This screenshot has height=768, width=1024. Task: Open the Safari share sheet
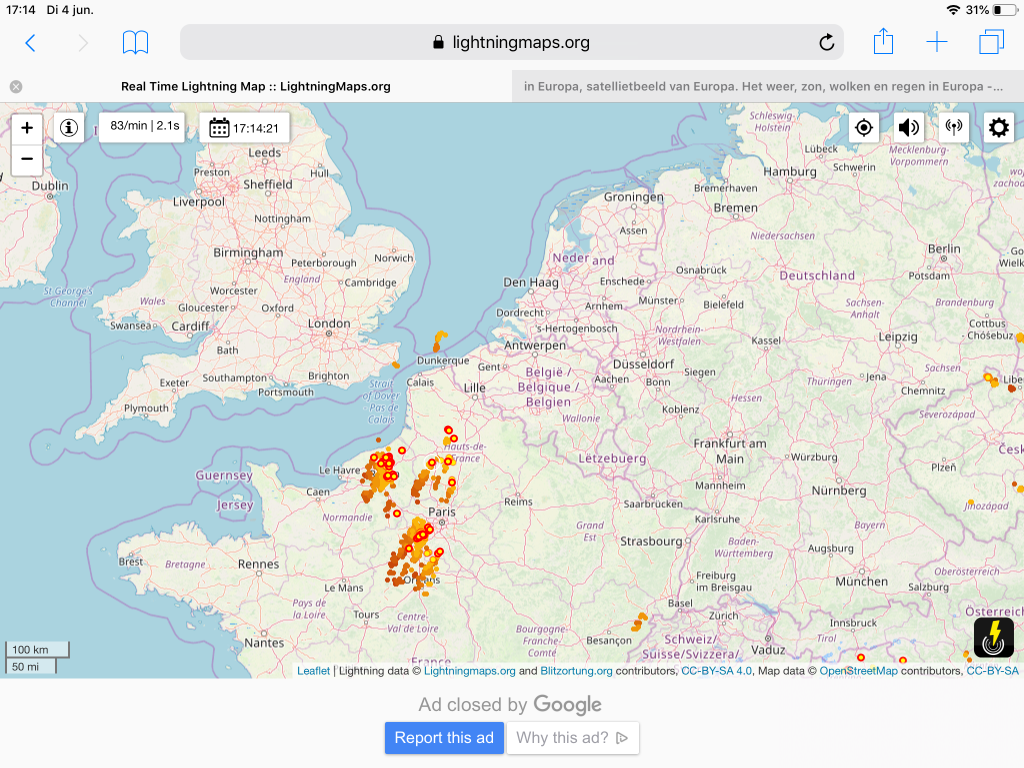[x=883, y=41]
